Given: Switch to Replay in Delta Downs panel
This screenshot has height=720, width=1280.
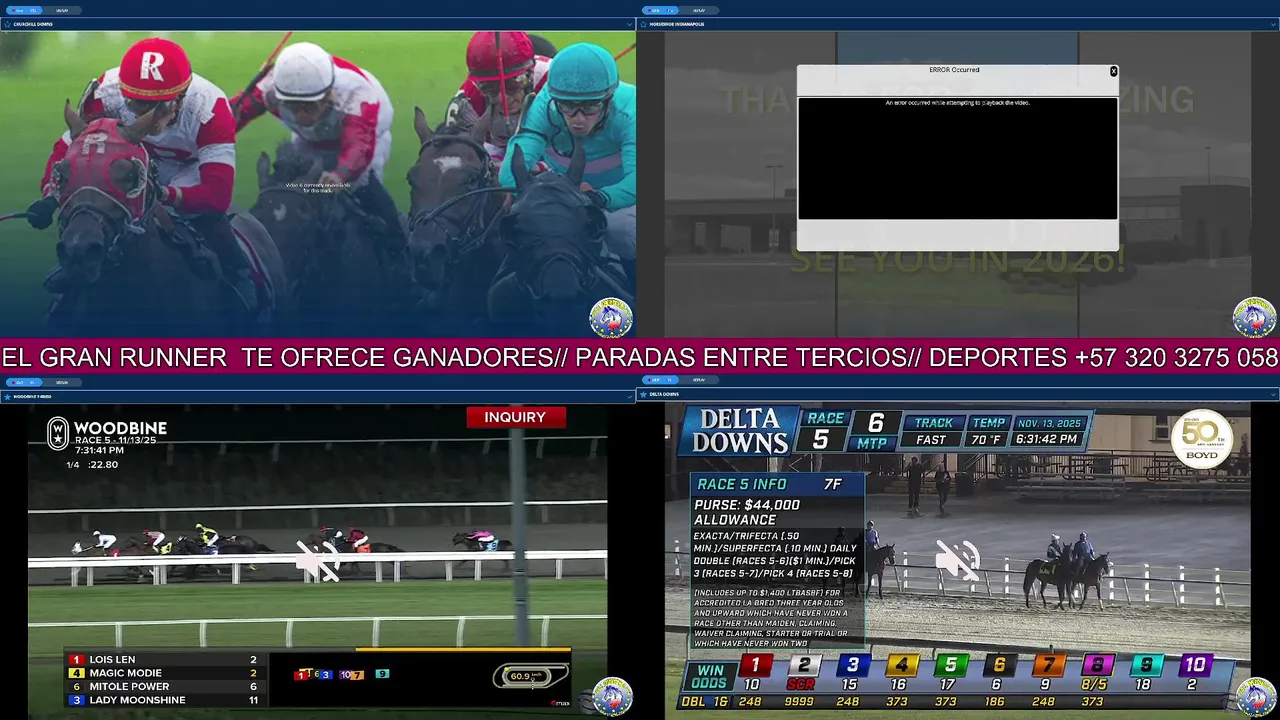Looking at the screenshot, I should click(x=699, y=380).
